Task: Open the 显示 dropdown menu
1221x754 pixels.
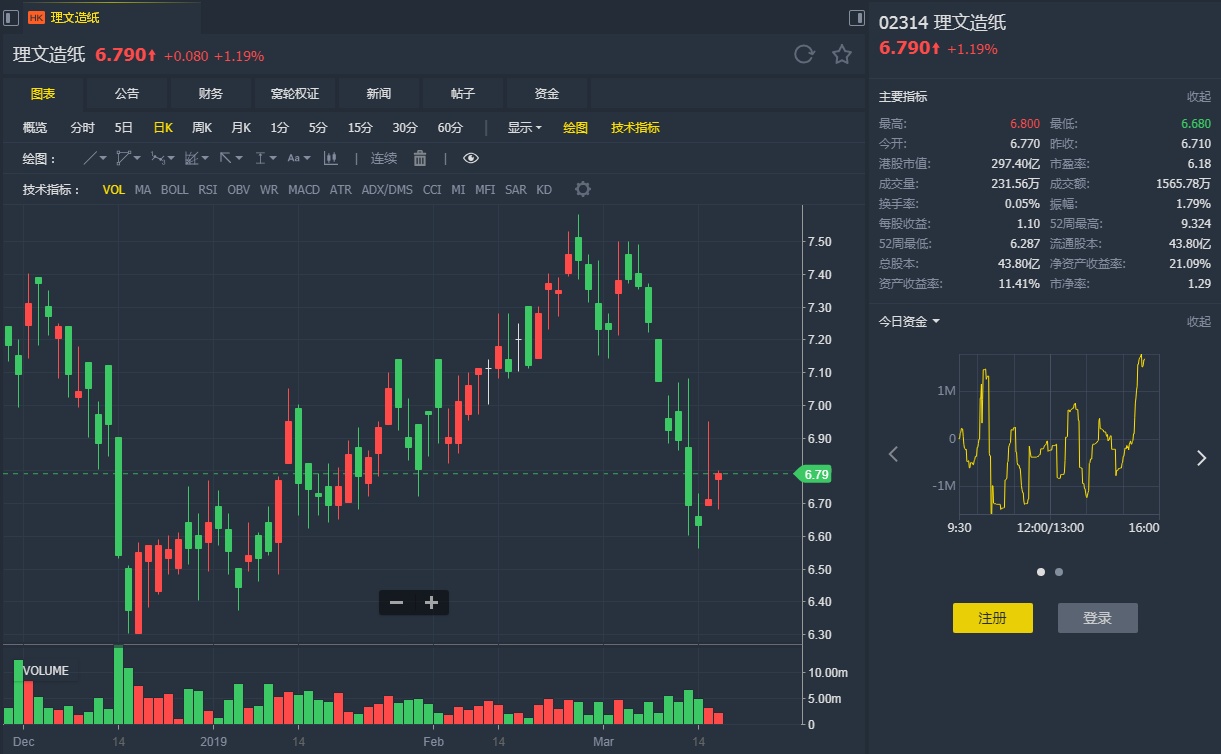Action: click(524, 127)
